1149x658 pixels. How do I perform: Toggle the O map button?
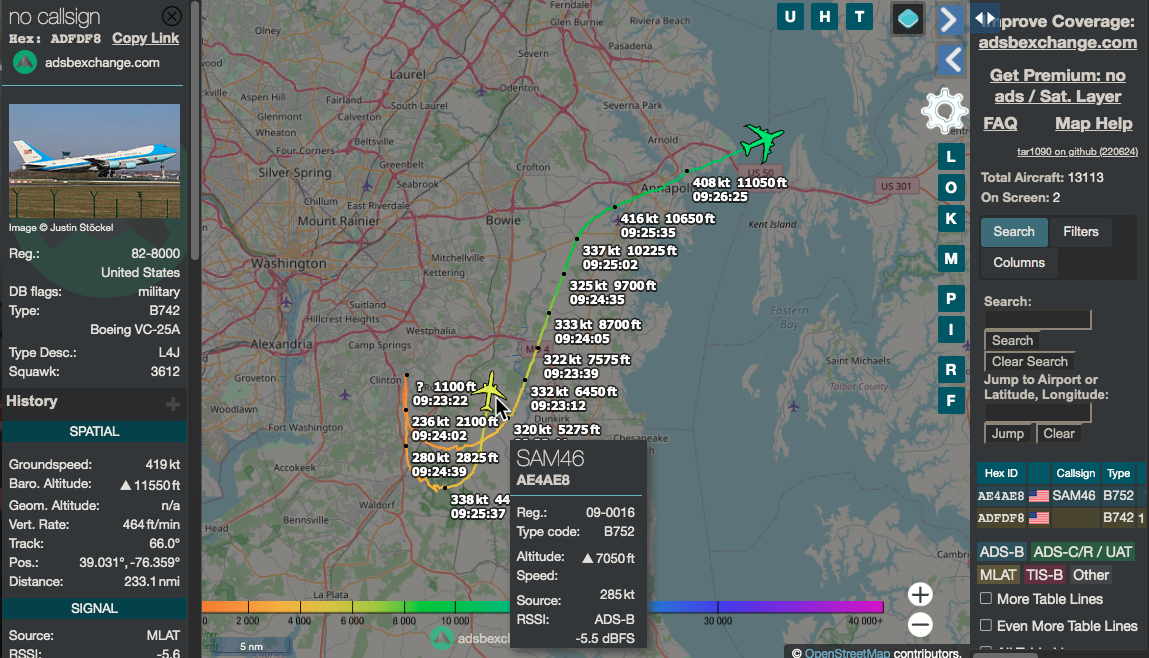[951, 188]
